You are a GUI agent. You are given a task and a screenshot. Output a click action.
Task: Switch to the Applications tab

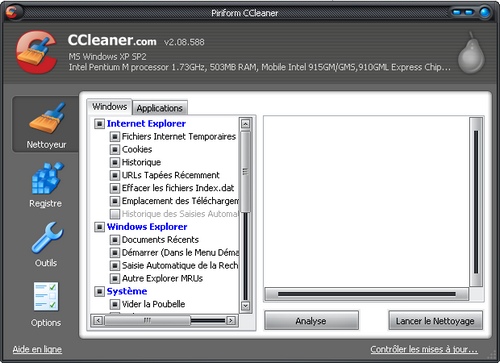point(160,108)
